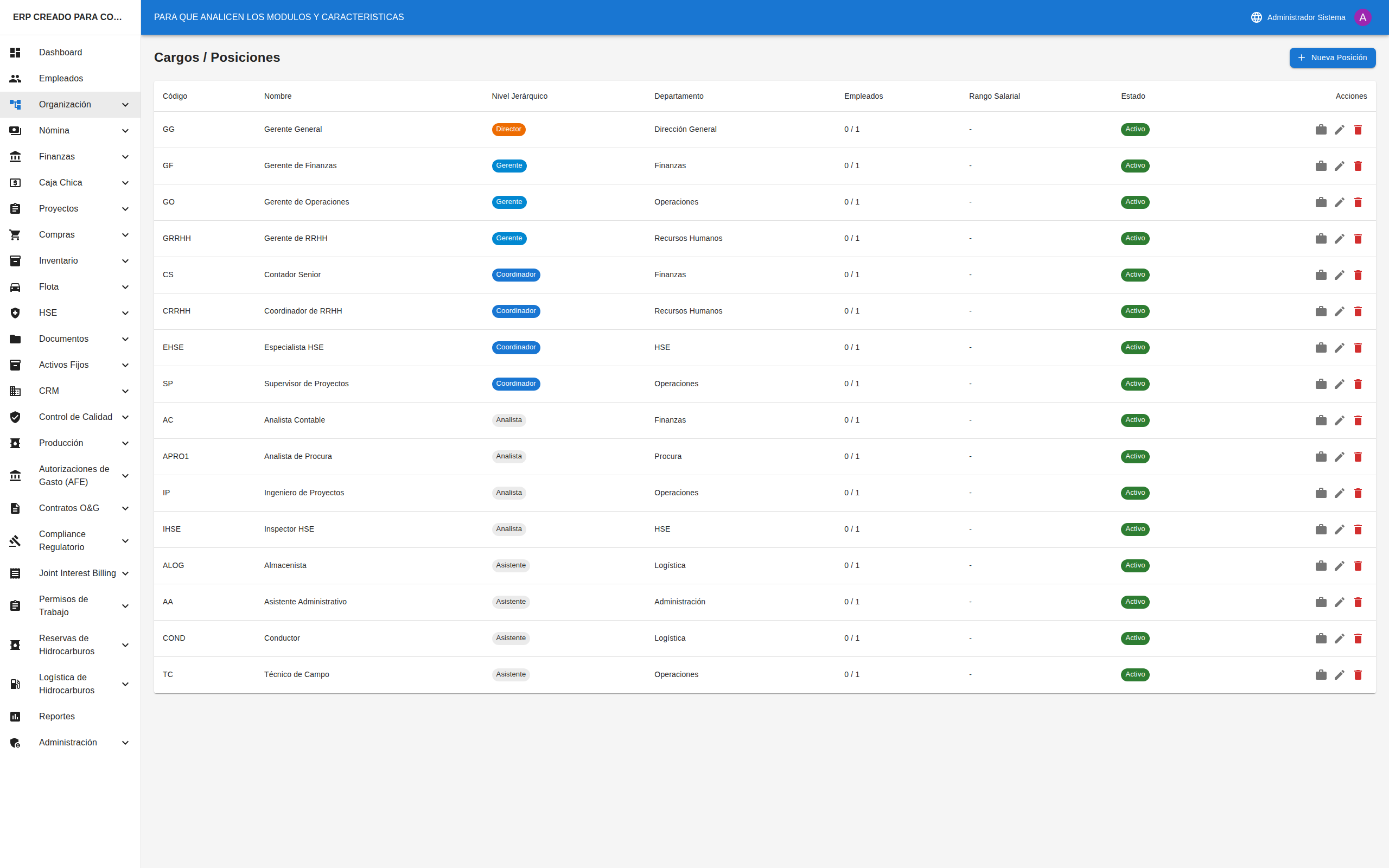The height and width of the screenshot is (868, 1389).
Task: Open briefcase icon for Analista de Procura
Action: (x=1321, y=457)
